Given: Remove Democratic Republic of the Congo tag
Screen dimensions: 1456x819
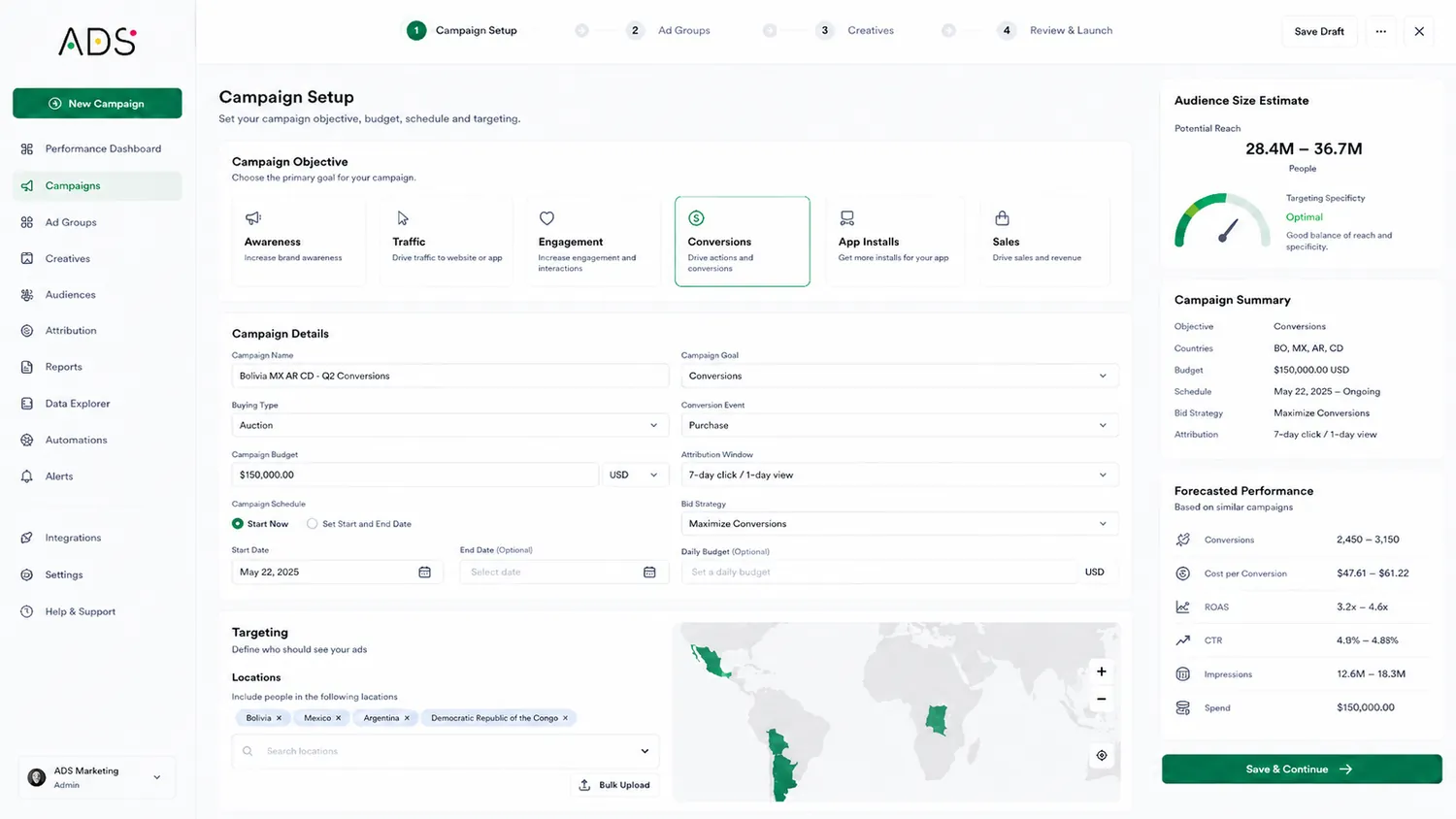Looking at the screenshot, I should click(565, 718).
